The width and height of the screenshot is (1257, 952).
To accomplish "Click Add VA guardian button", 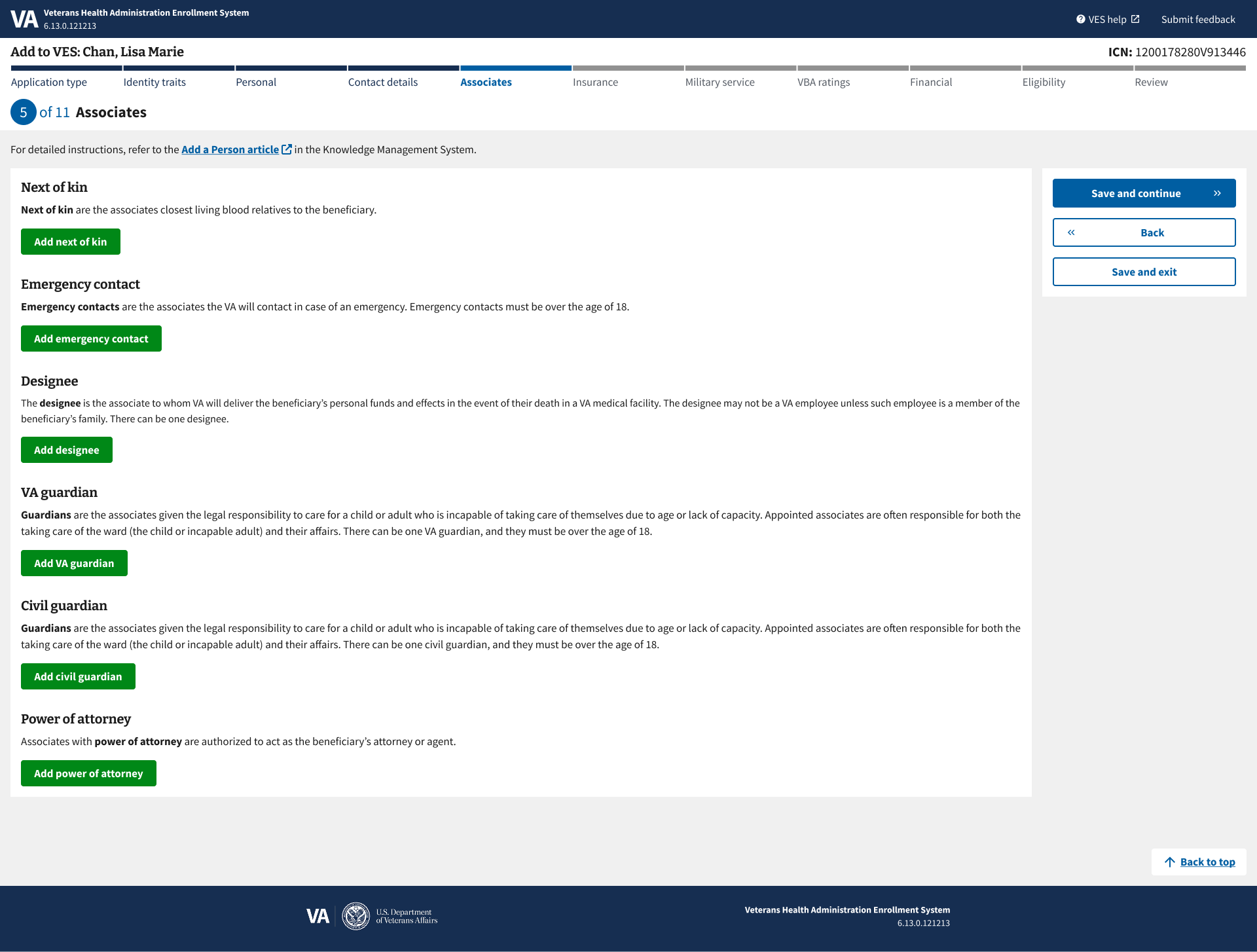I will click(x=74, y=563).
